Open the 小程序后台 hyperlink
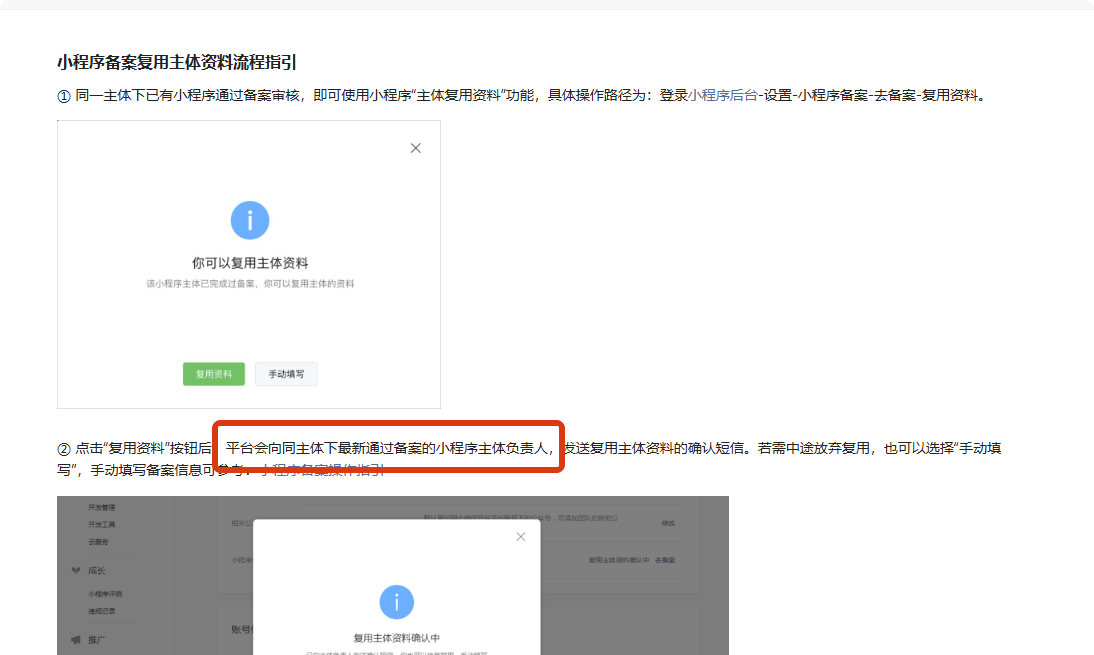 723,96
